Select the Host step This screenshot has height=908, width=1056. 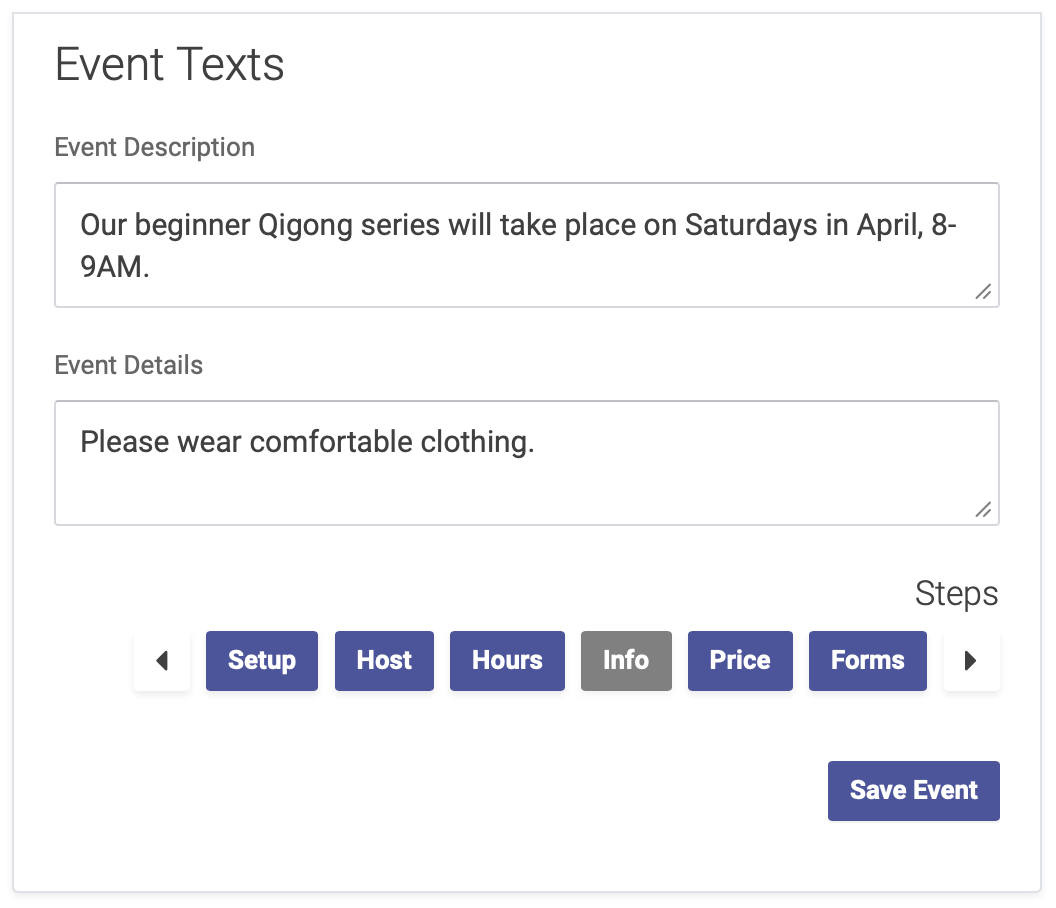384,661
